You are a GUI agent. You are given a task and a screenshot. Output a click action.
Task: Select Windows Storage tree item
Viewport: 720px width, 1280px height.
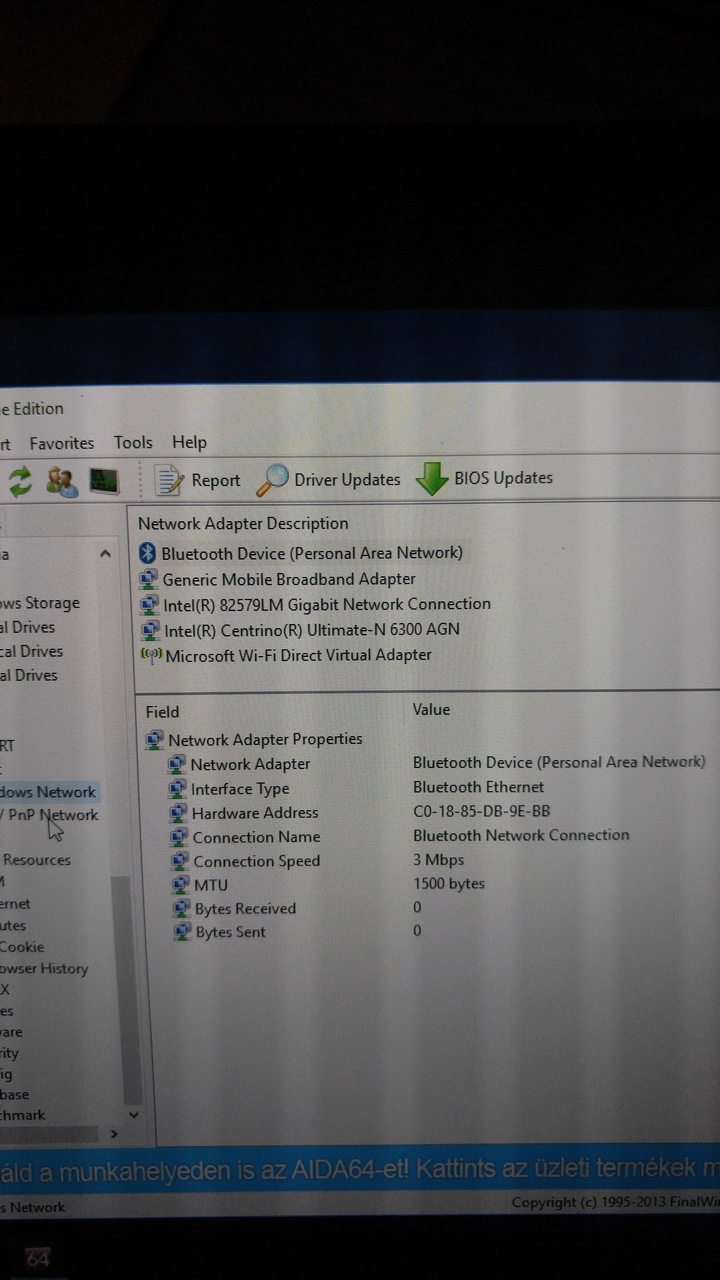[40, 603]
